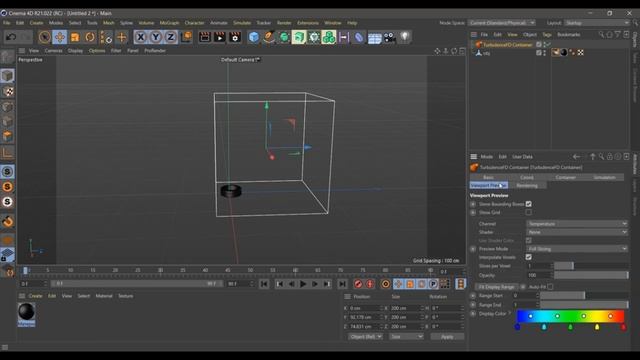The image size is (640, 360).
Task: Activate the Rotate tool
Action: point(90,37)
